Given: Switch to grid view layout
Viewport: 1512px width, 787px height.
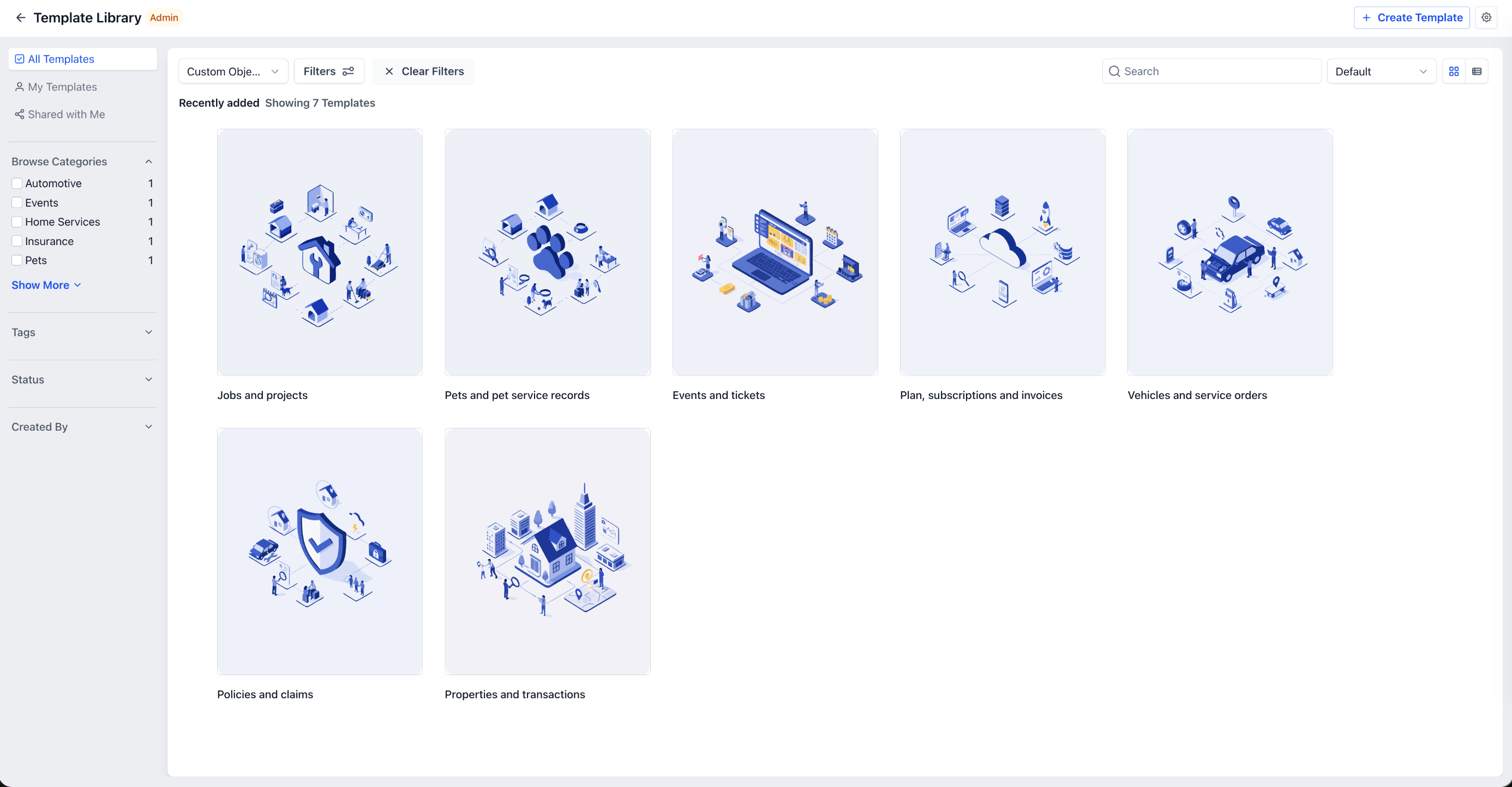Looking at the screenshot, I should click(x=1454, y=71).
